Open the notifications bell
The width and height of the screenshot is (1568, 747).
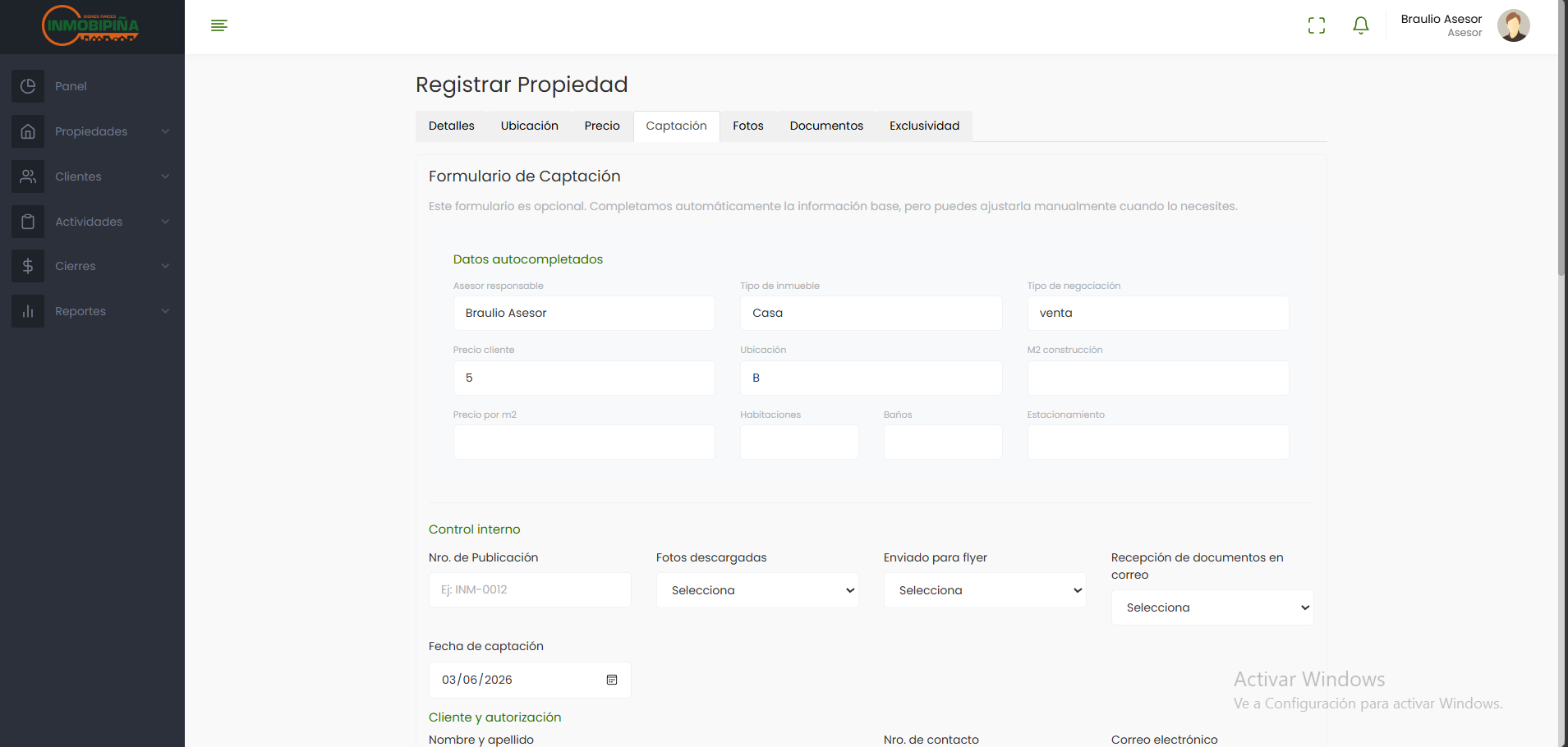pos(1361,25)
